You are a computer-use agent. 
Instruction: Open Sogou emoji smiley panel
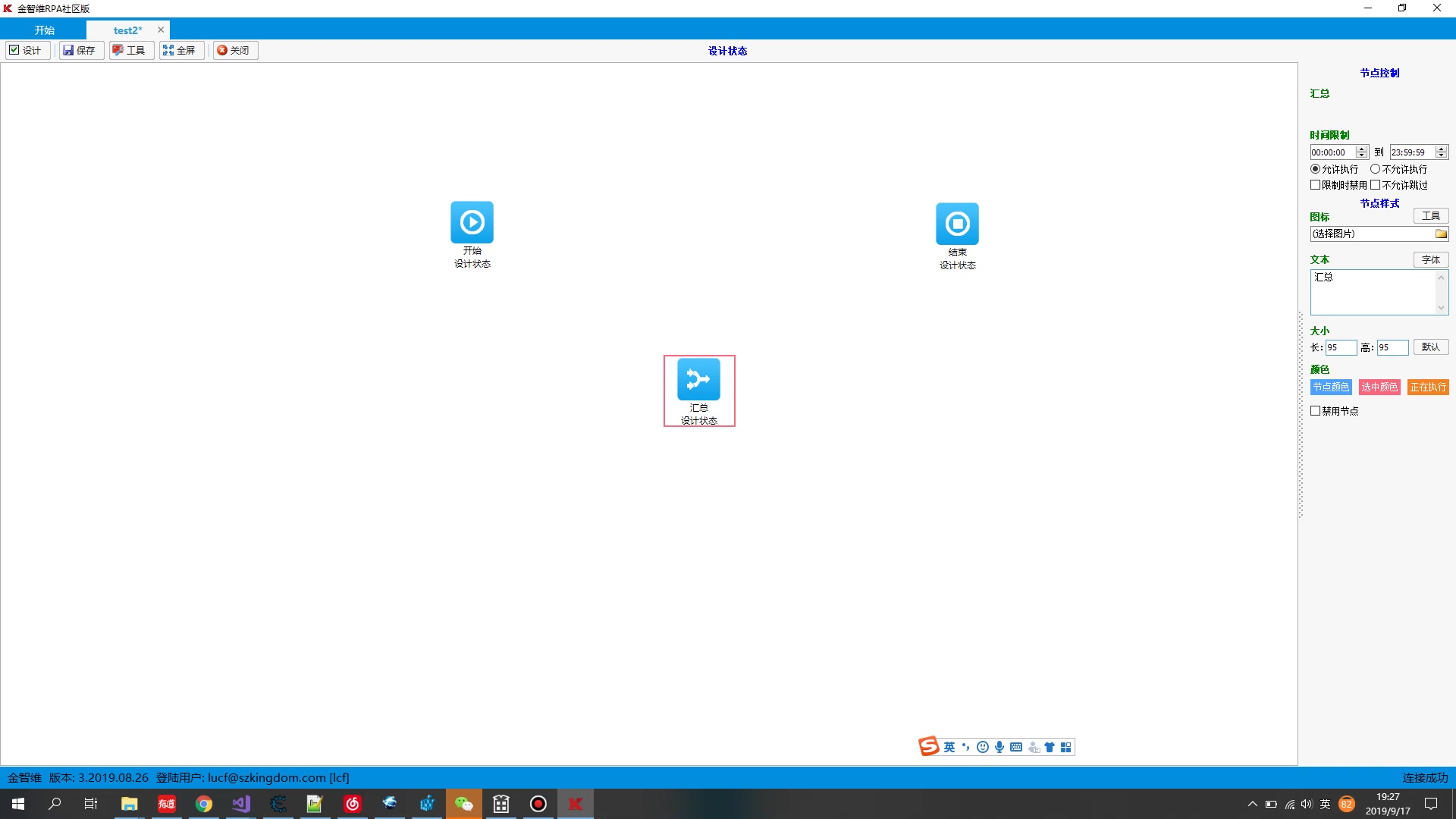coord(983,747)
